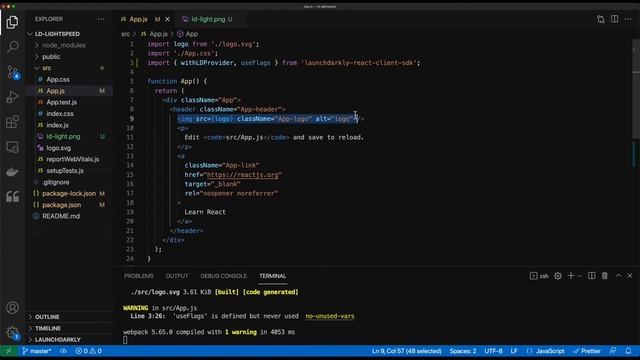The height and width of the screenshot is (360, 640).
Task: Click the open changes icon in the editor toolbar
Action: pos(600,19)
